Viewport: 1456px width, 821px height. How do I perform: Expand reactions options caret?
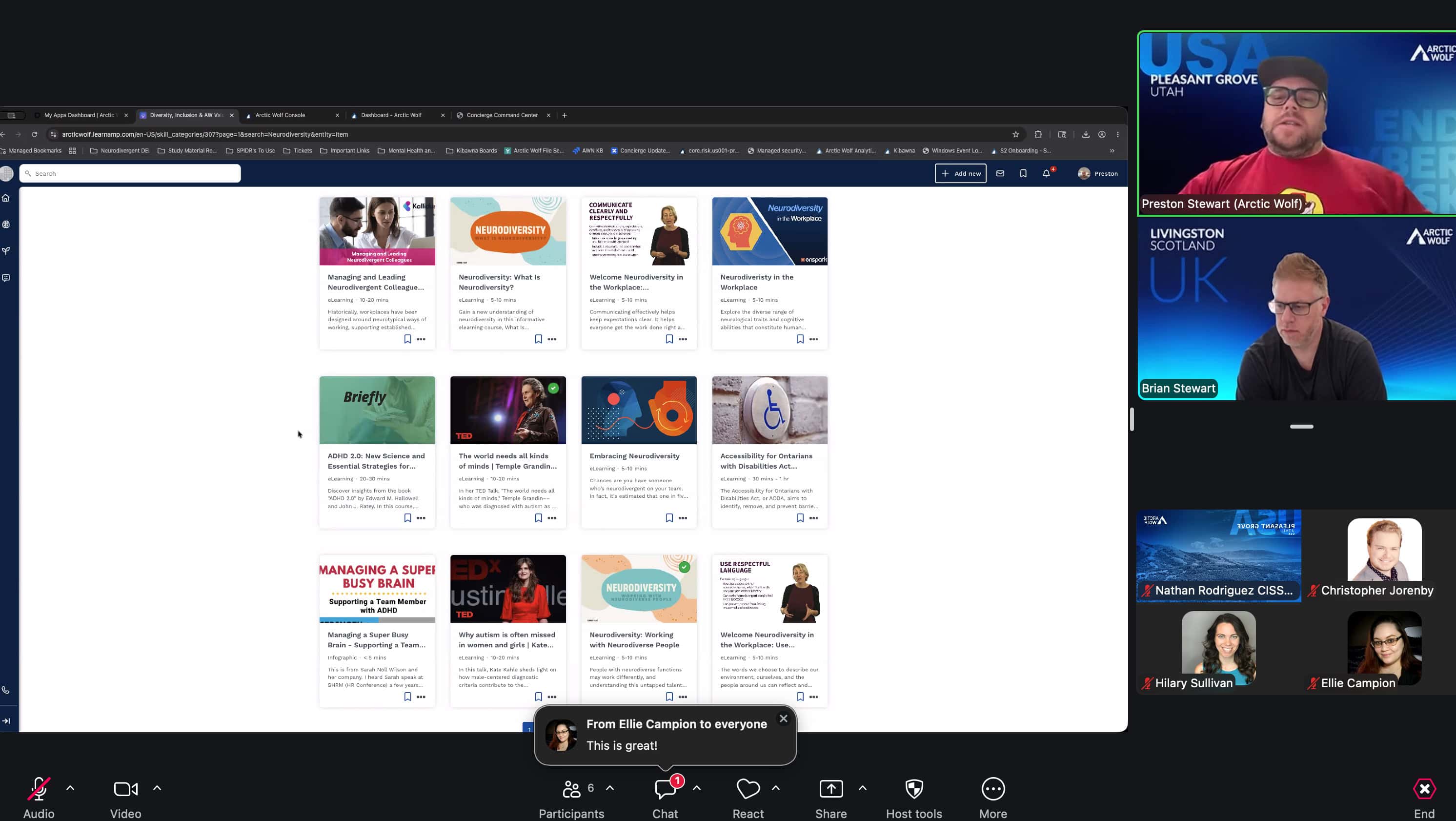[x=776, y=788]
